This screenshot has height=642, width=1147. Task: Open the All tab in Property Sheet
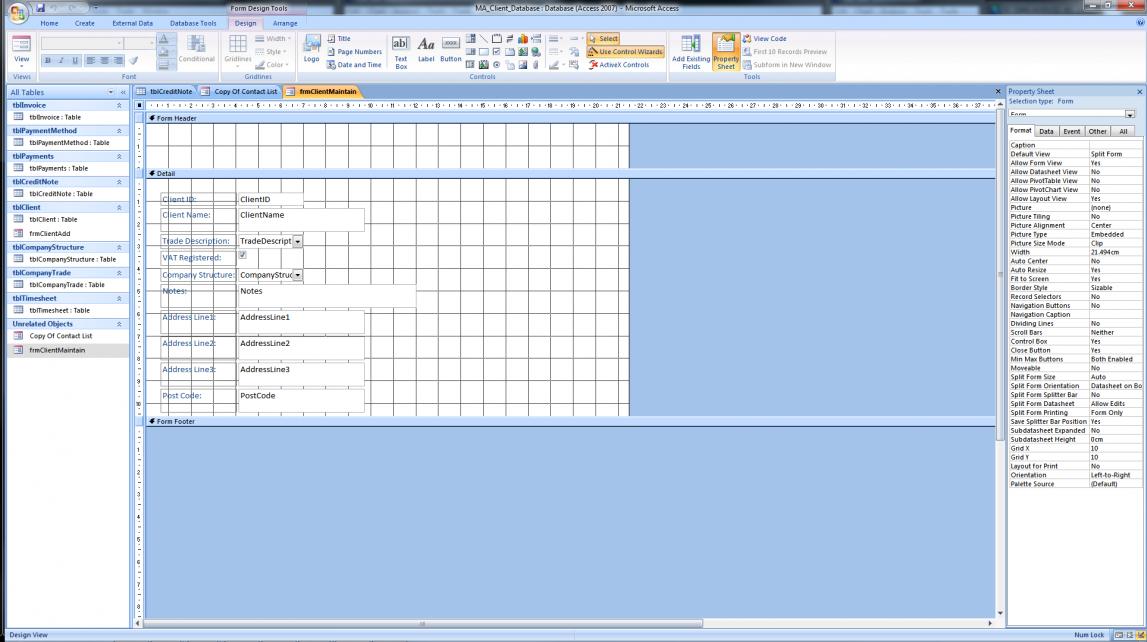[x=1123, y=132]
